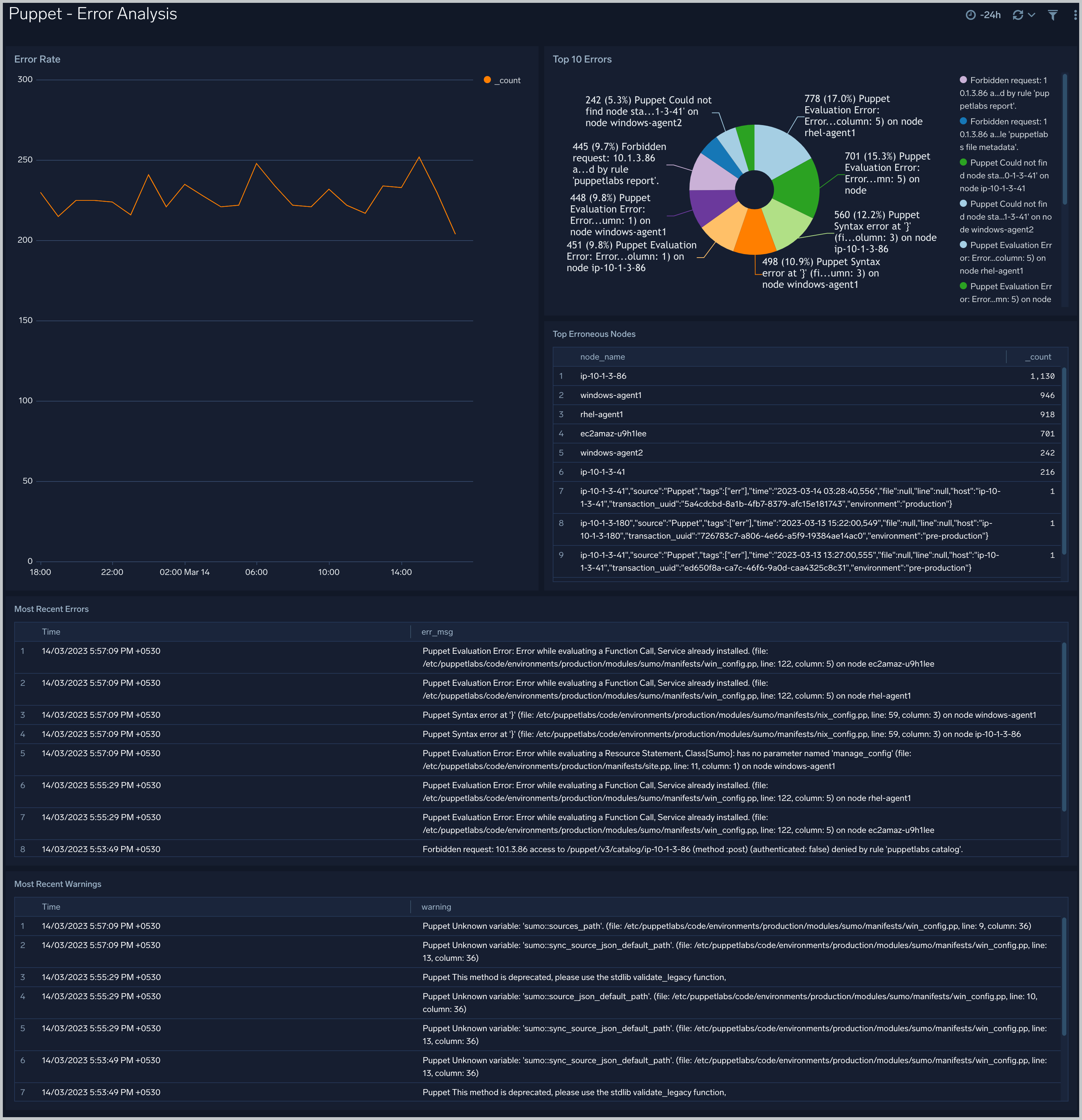Click the Top Erroneous Nodes panel title
This screenshot has width=1082, height=1120.
click(x=594, y=334)
